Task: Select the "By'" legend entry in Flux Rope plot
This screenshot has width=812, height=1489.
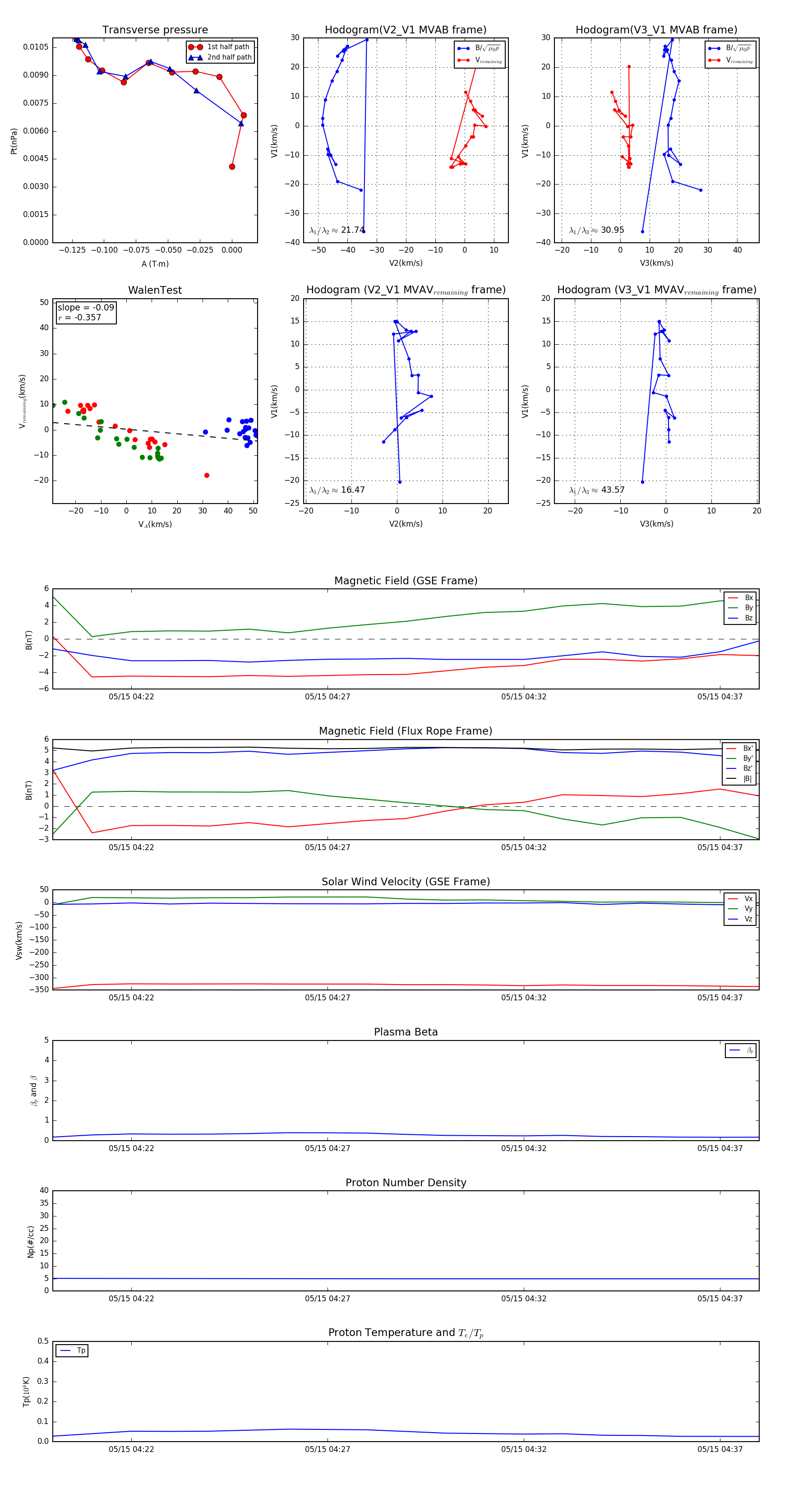Action: coord(739,758)
